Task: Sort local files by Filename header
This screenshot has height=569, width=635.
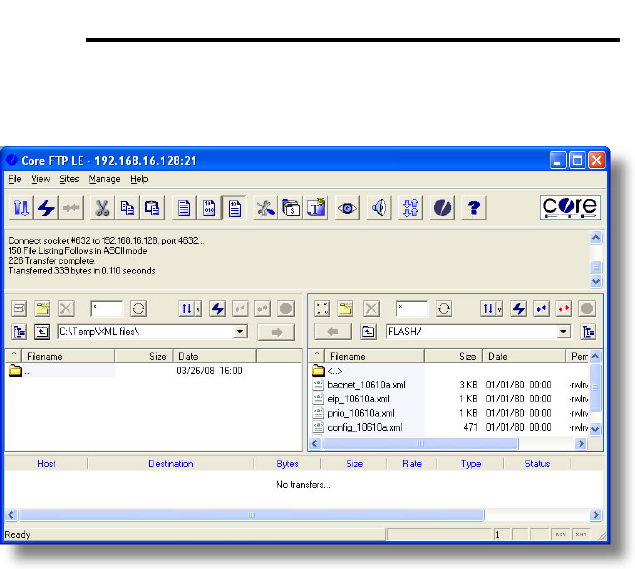Action: [68, 356]
